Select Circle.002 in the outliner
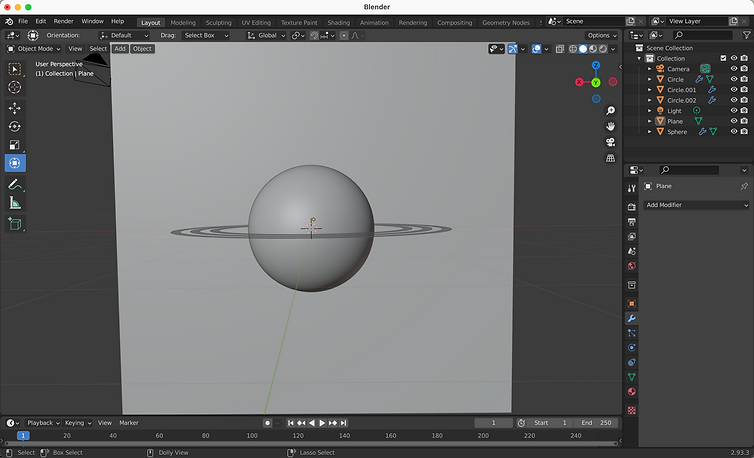 (681, 100)
